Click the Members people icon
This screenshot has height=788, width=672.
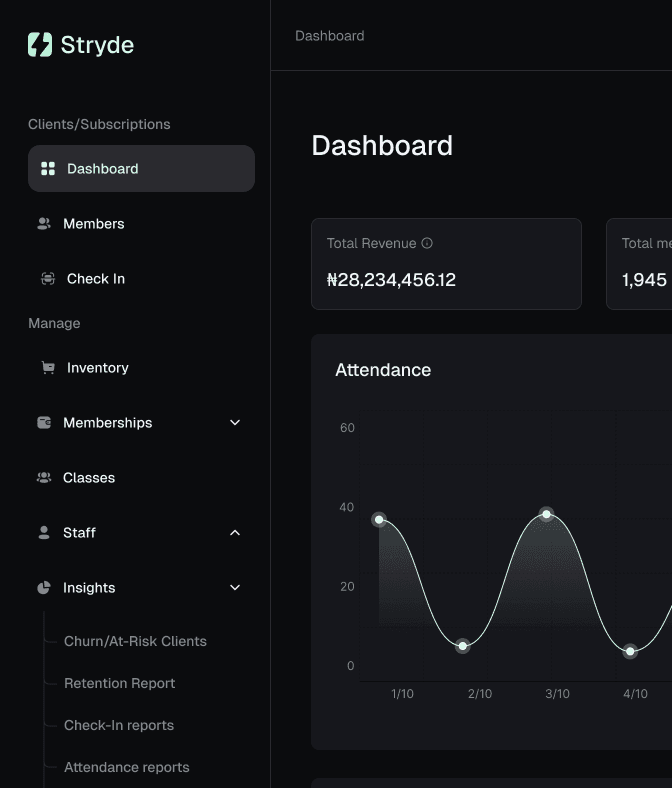tap(44, 224)
